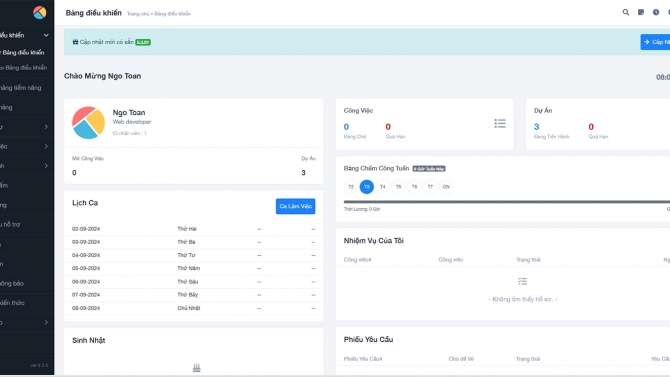
Task: Click the blue Ca Làm Việc button
Action: pyautogui.click(x=295, y=206)
